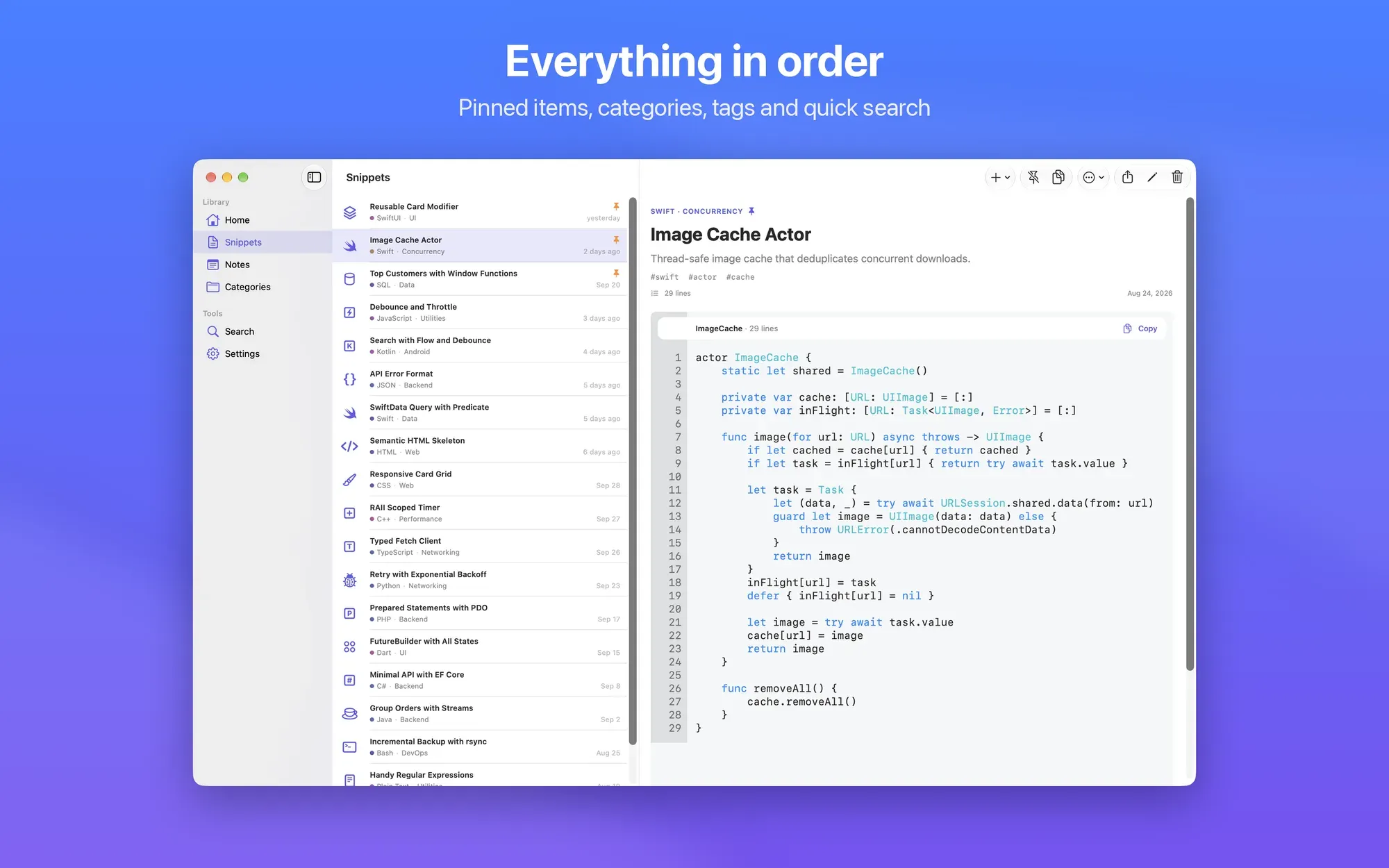Unpin the snippet with the toolbar pin icon
This screenshot has width=1389, height=868.
[1033, 177]
